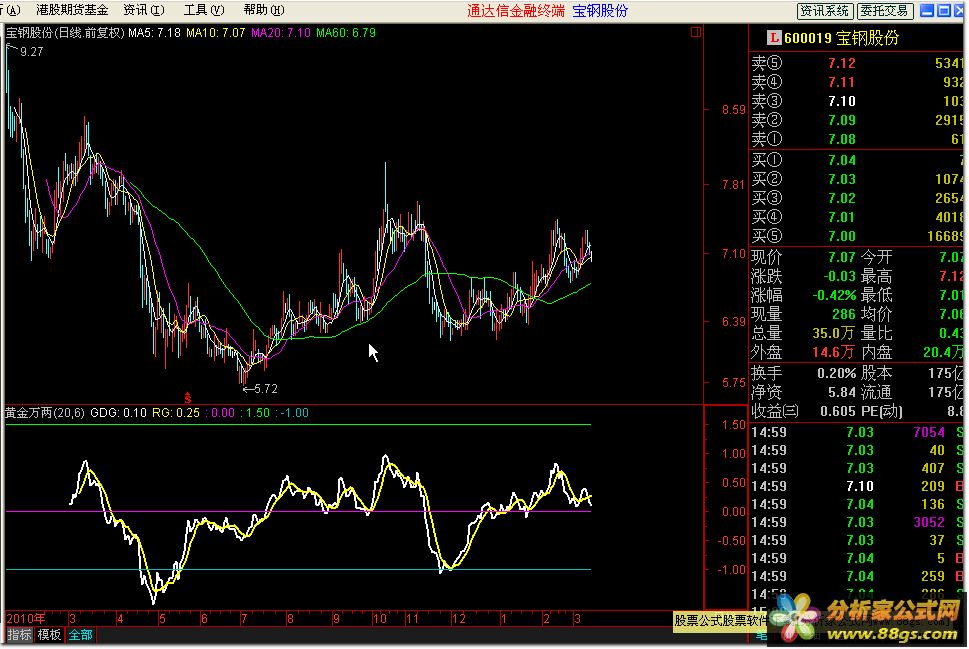969x649 pixels.
Task: Click the 600019 宝钢股份 stock header
Action: pos(841,38)
